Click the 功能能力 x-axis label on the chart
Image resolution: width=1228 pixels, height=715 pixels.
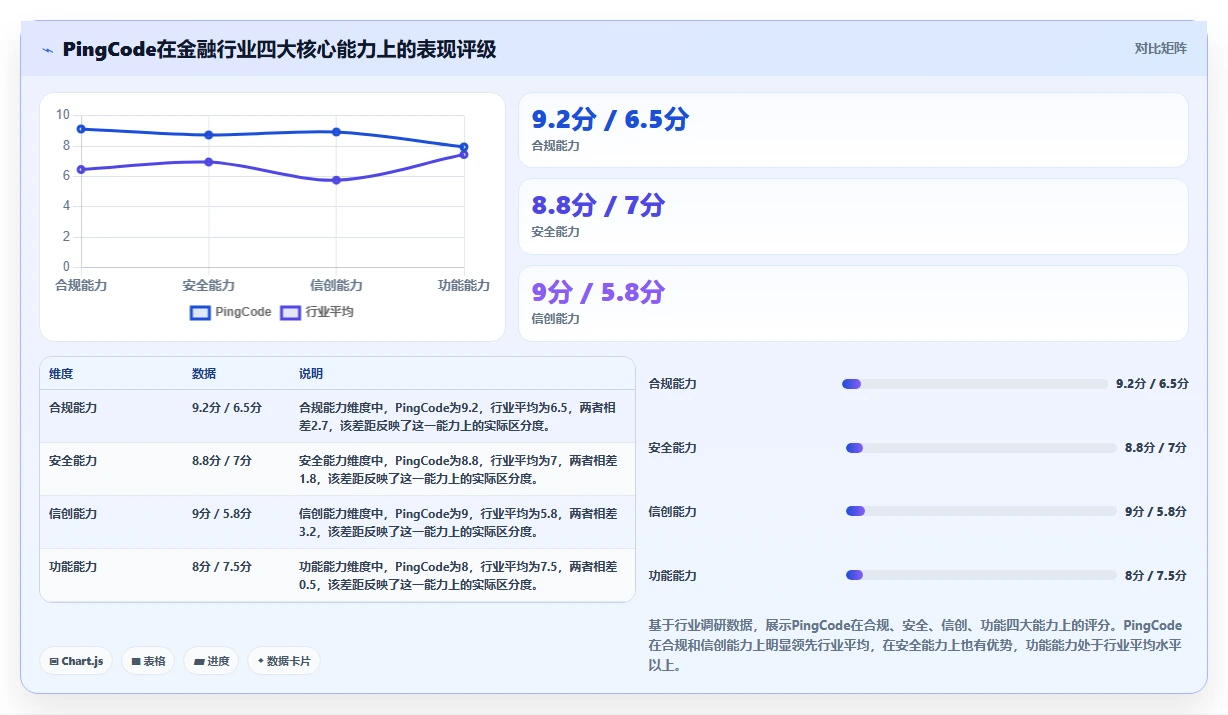(x=464, y=286)
